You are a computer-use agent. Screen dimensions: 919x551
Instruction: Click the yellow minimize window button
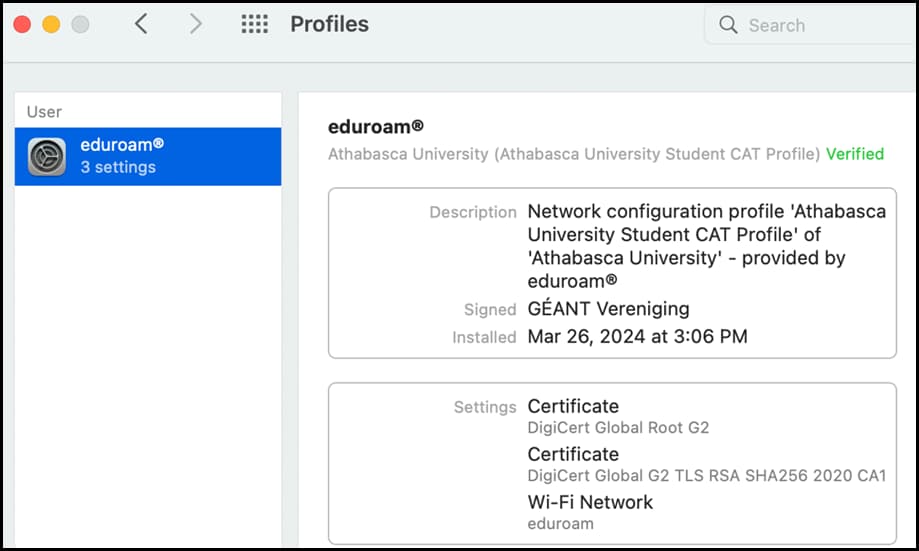[x=51, y=25]
